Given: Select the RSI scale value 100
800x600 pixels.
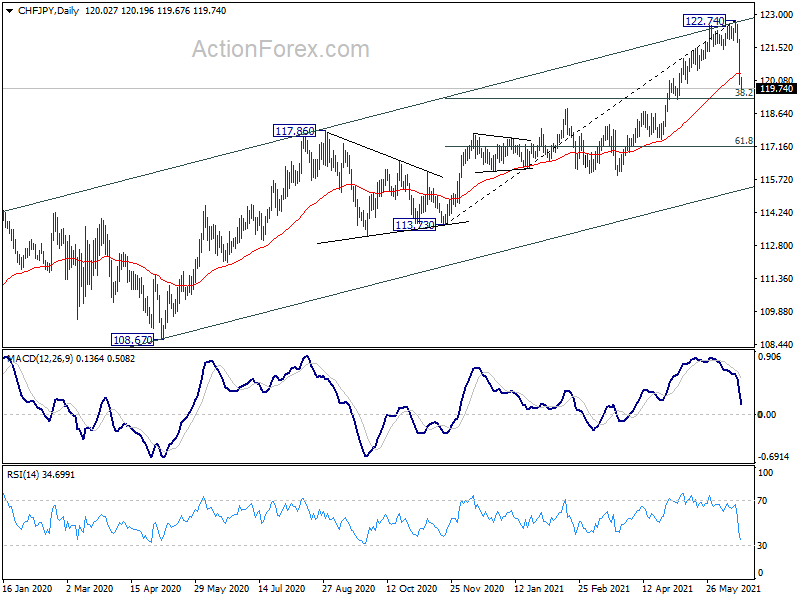Looking at the screenshot, I should coord(765,473).
